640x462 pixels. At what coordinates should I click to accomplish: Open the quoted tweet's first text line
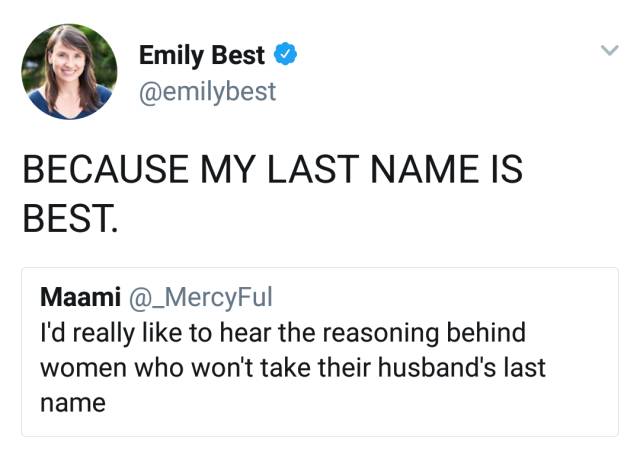click(x=282, y=331)
